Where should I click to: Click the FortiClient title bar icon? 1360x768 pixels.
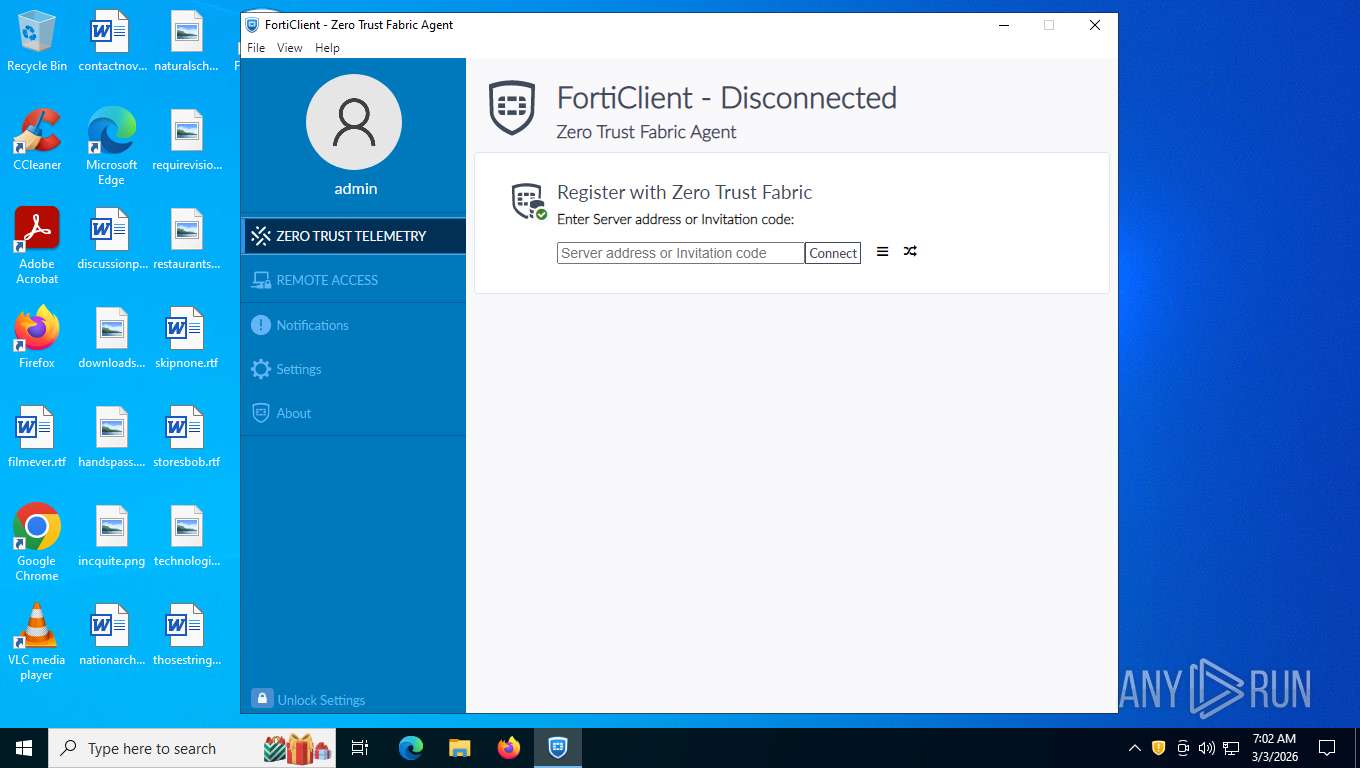[x=253, y=25]
